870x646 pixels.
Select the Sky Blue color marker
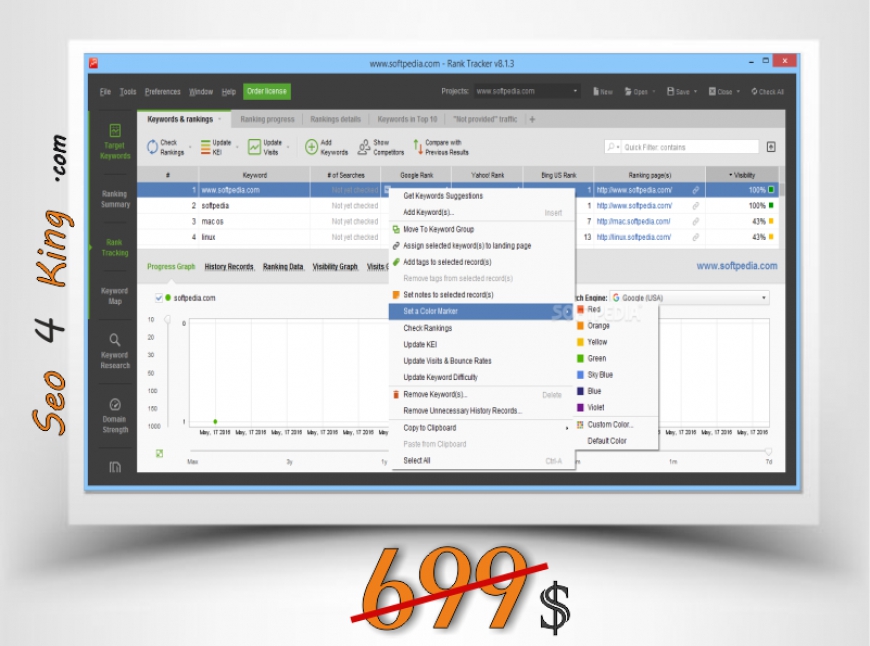[x=600, y=375]
